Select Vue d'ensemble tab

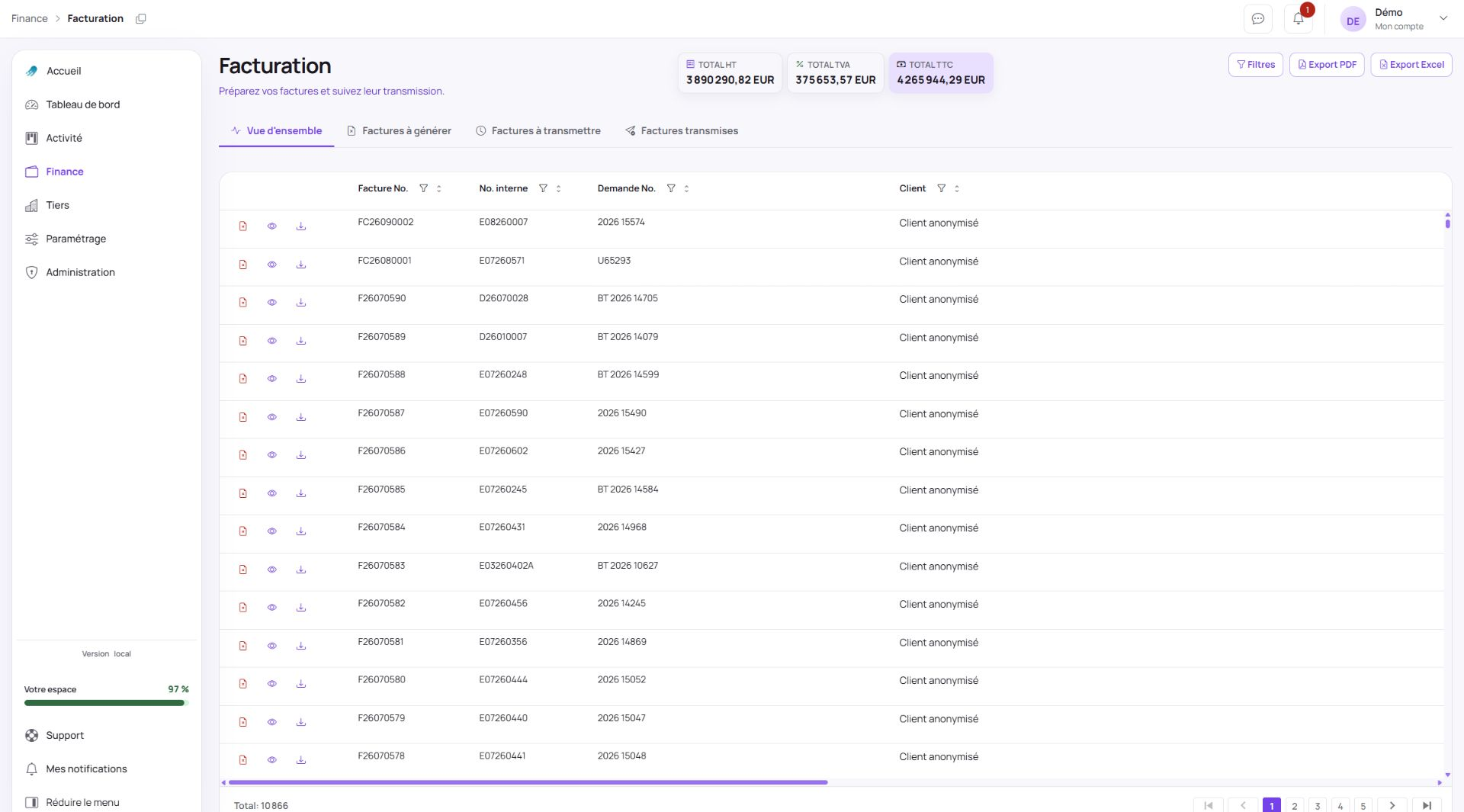pos(276,131)
